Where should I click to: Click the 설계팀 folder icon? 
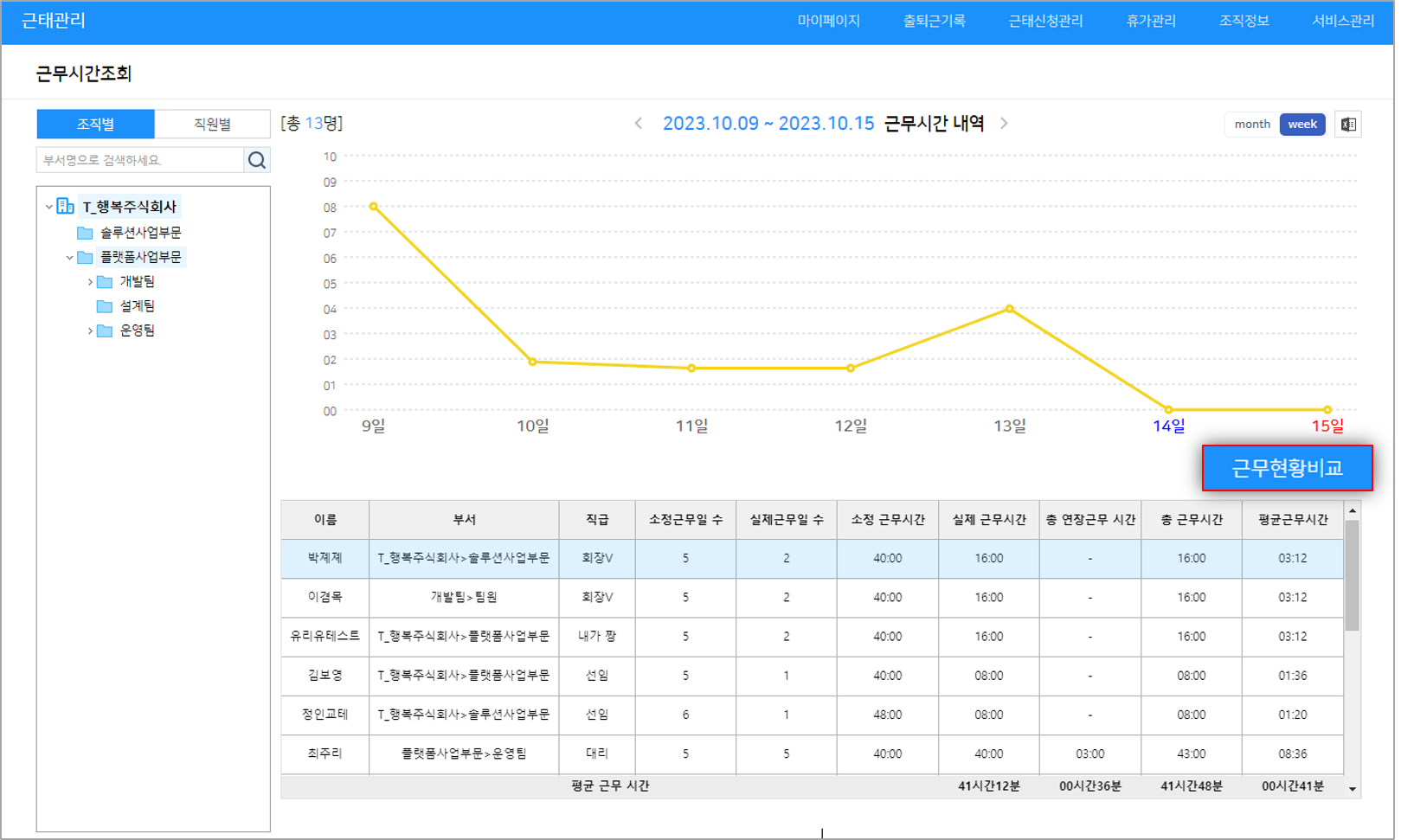point(105,306)
